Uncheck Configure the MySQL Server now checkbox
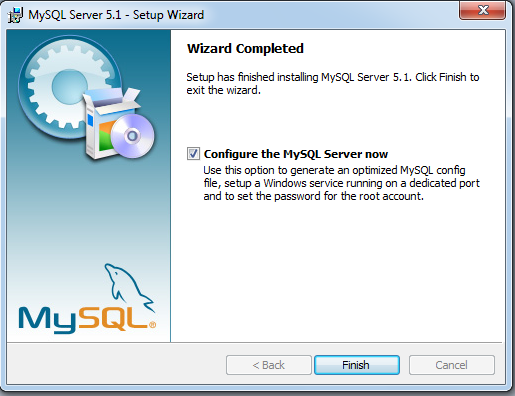515x396 pixels. point(193,154)
